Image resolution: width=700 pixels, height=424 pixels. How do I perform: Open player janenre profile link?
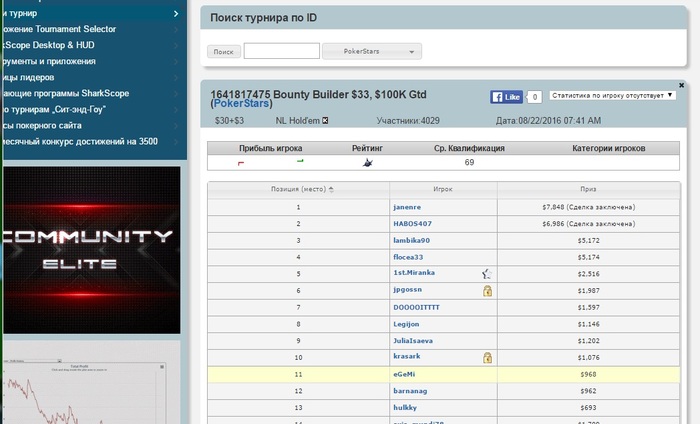point(407,207)
